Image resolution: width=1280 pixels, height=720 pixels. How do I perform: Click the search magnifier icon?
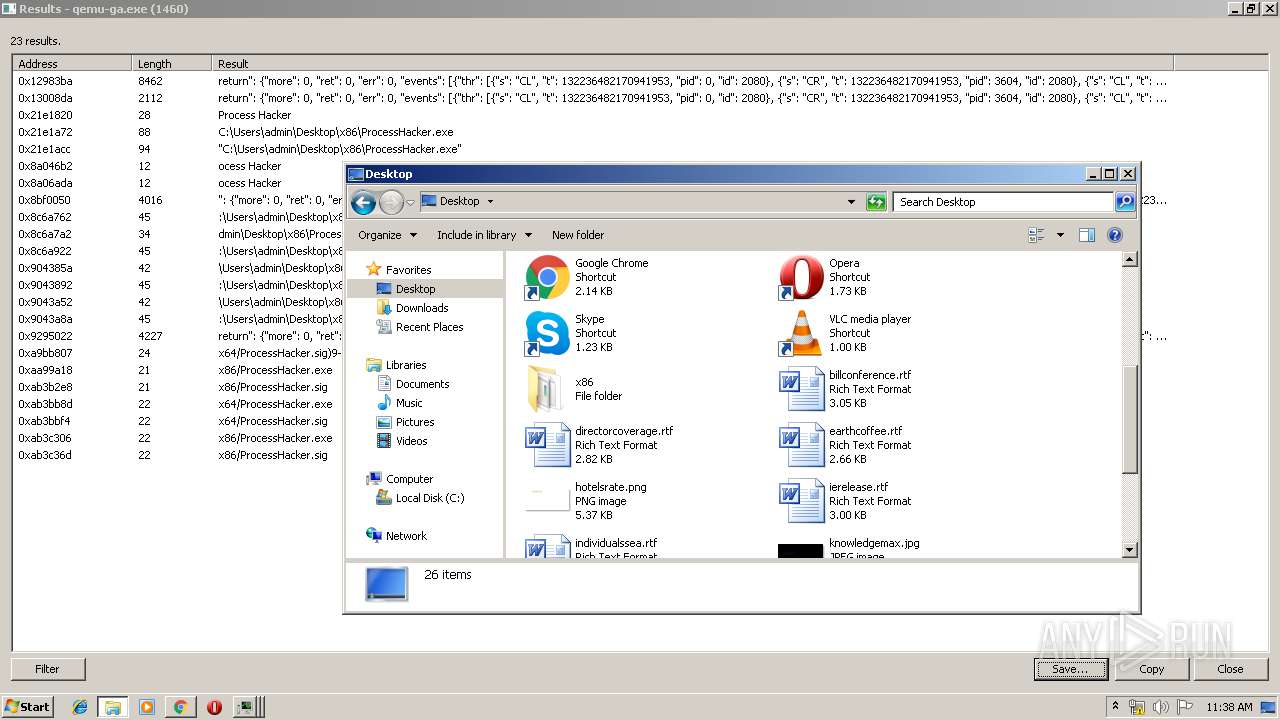1125,202
